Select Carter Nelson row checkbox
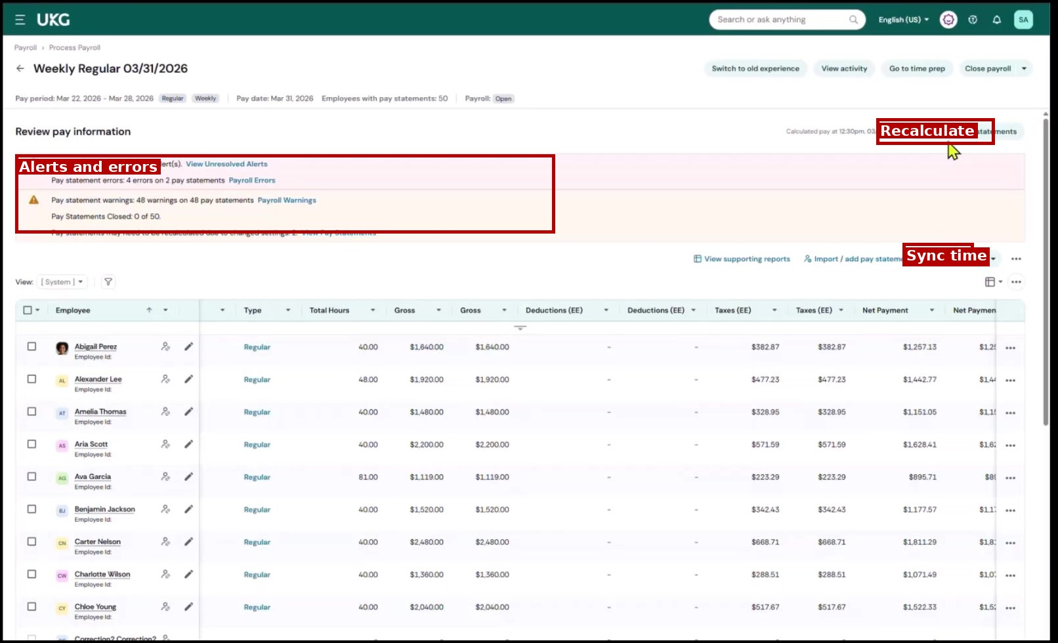The width and height of the screenshot is (1058, 643). [x=32, y=541]
